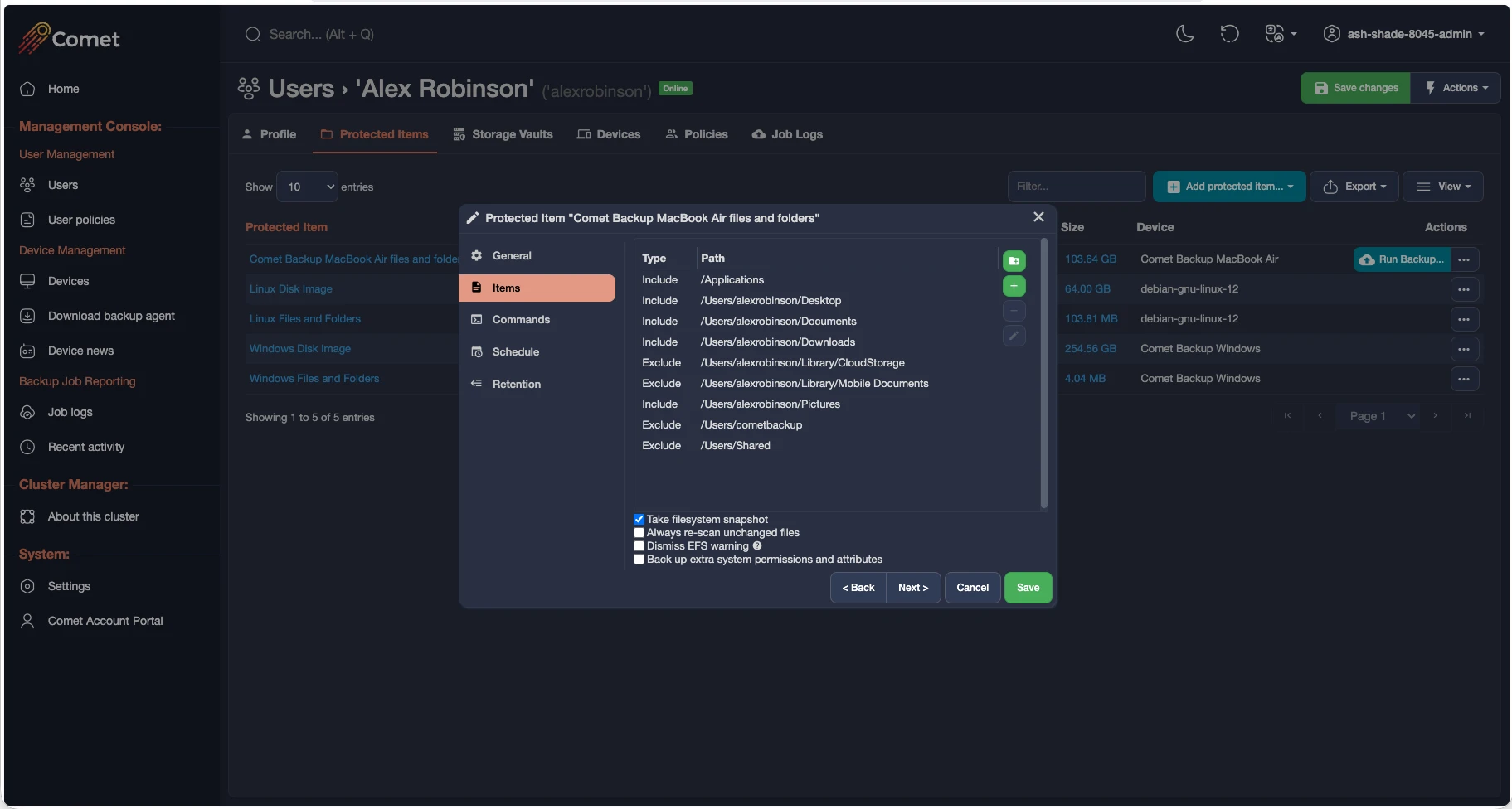Open Recent activity in sidebar
The height and width of the screenshot is (809, 1512).
(72, 447)
